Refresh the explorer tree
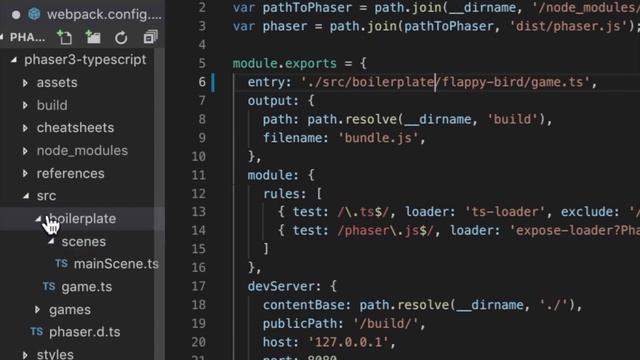This screenshot has height=360, width=640. [x=121, y=38]
